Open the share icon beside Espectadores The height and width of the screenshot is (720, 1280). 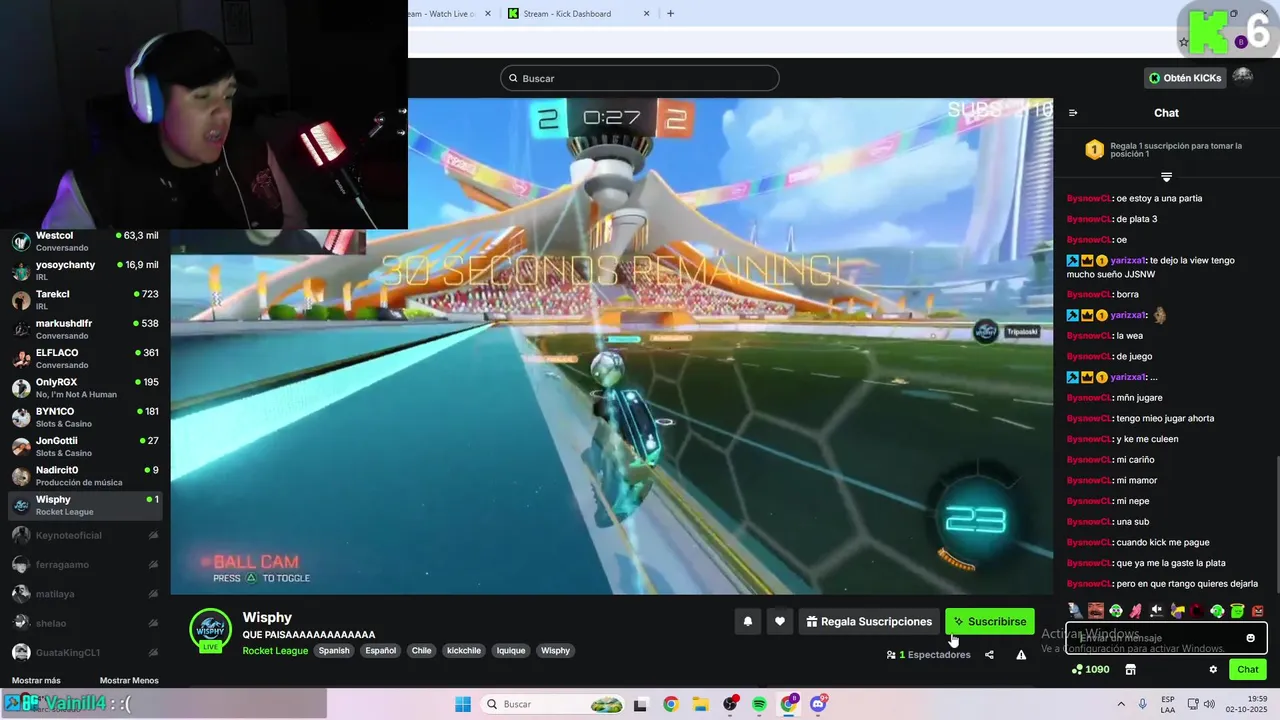point(989,655)
